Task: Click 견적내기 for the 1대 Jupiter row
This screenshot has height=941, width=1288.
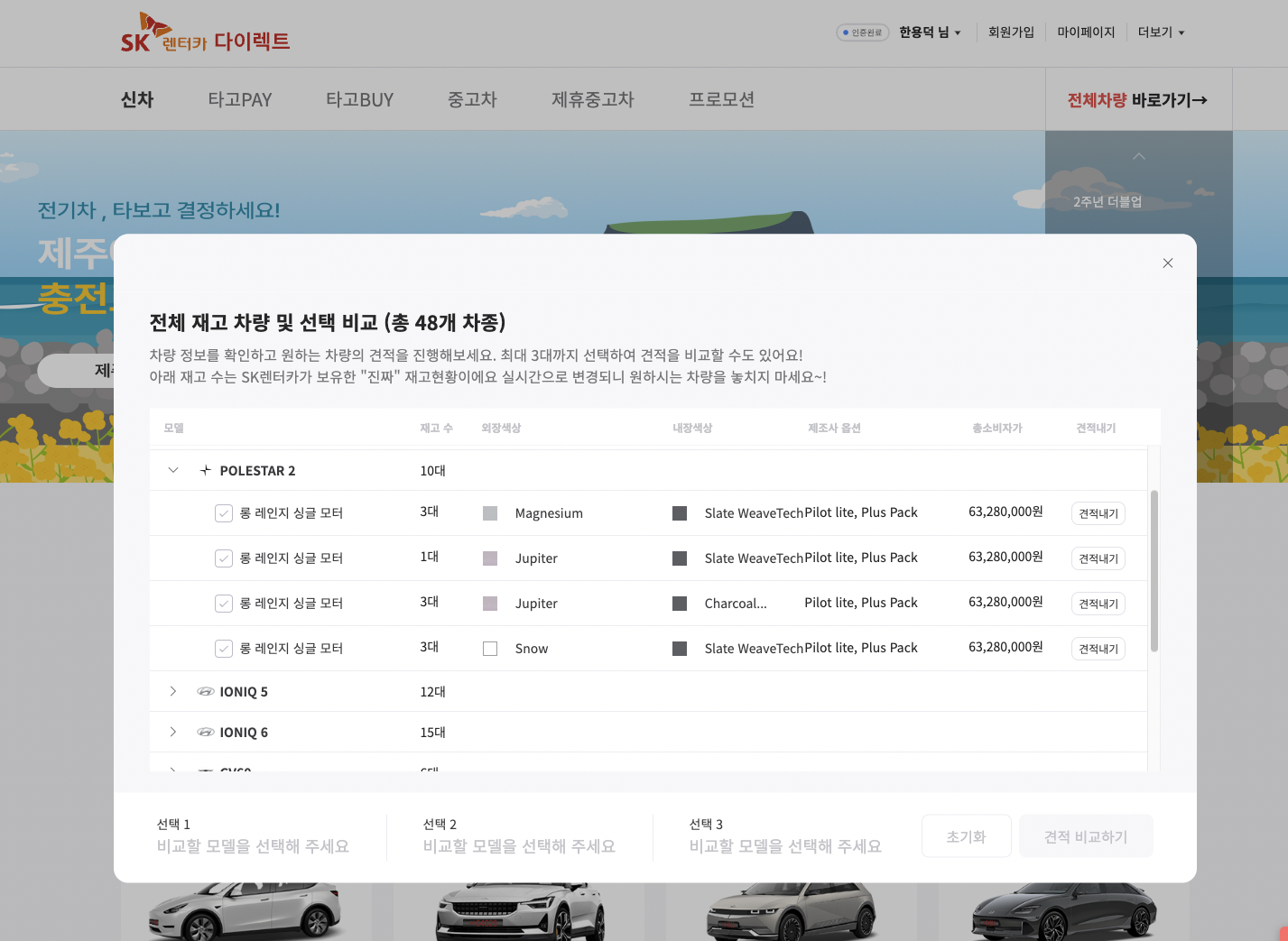Action: [x=1098, y=558]
